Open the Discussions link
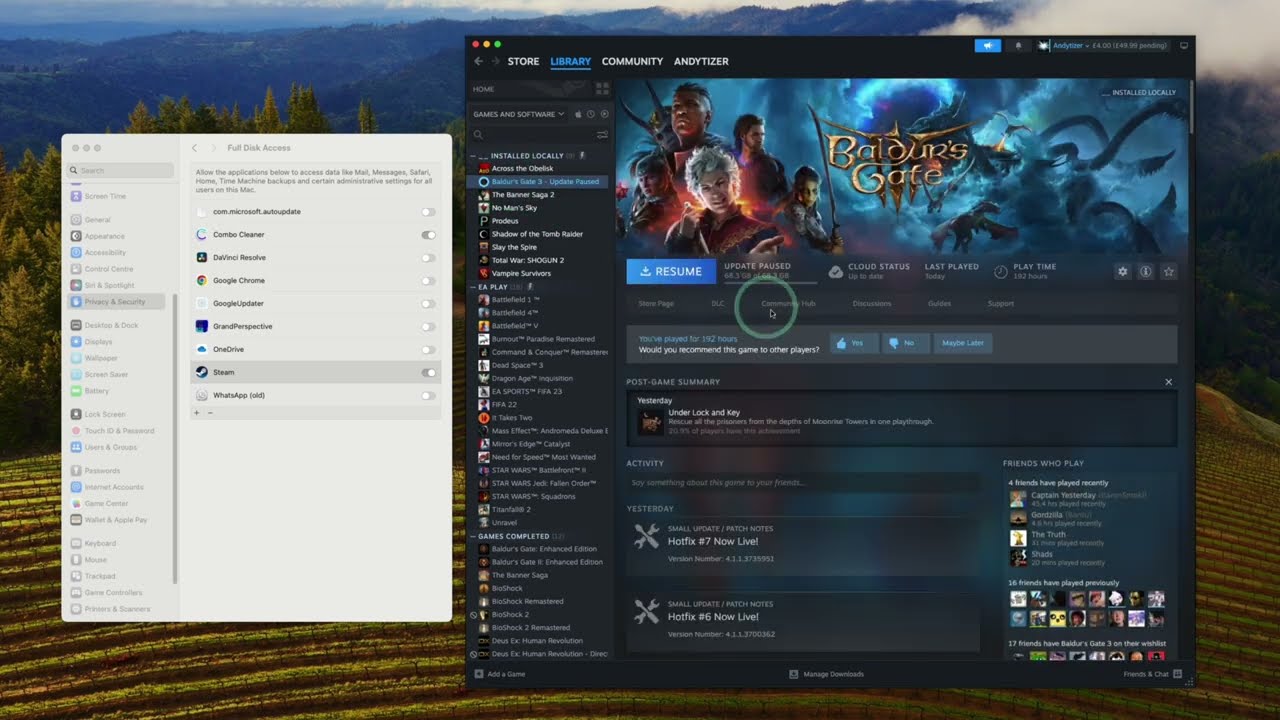The height and width of the screenshot is (720, 1280). (872, 303)
